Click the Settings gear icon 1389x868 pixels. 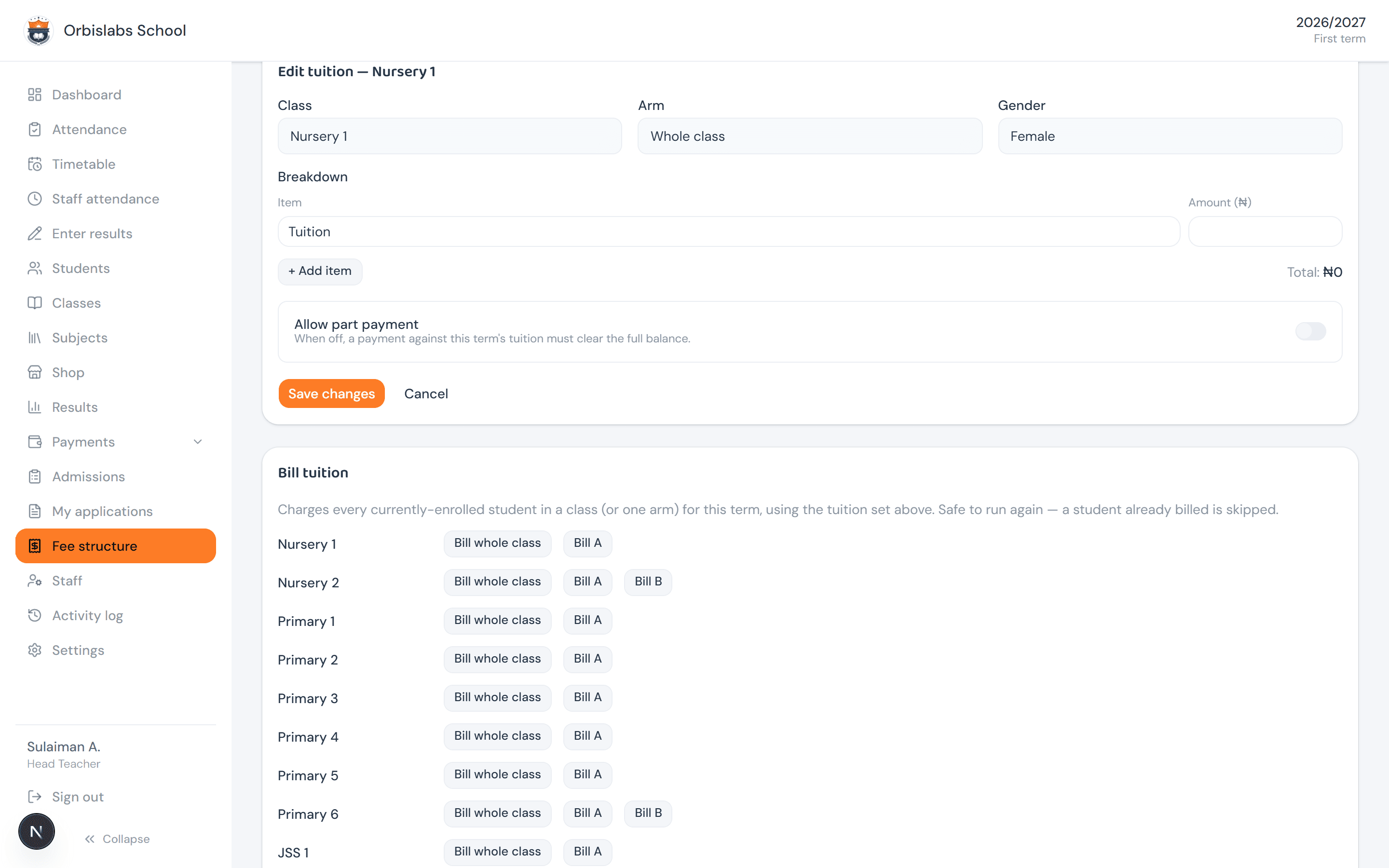coord(34,651)
